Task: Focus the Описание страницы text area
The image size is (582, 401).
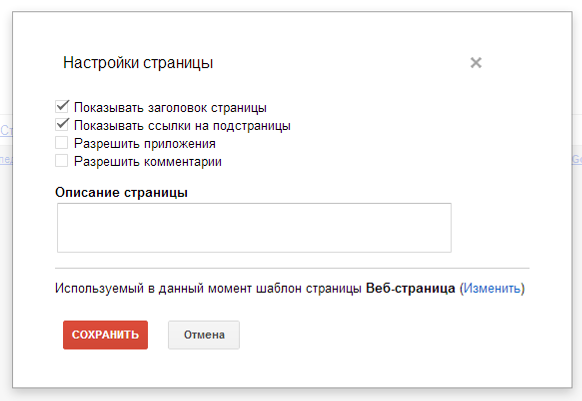Action: pos(254,228)
